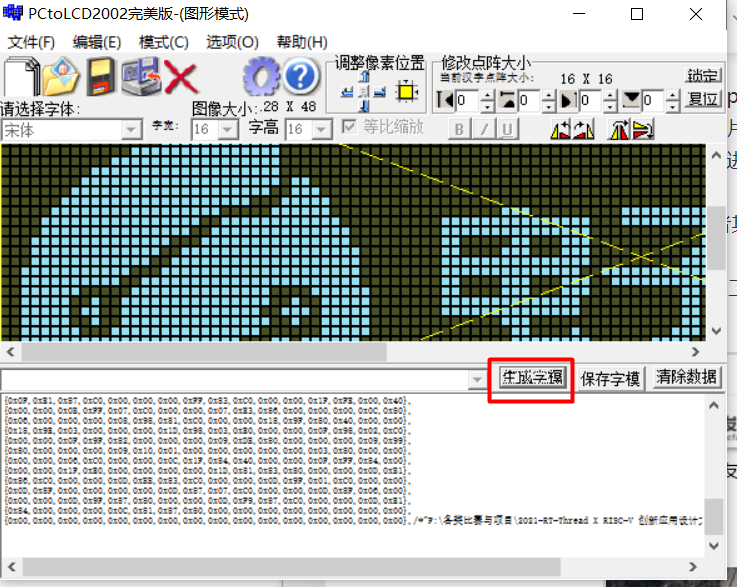Expand the text input combo box arrow
Screen dimensions: 737x587
pyautogui.click(x=477, y=379)
